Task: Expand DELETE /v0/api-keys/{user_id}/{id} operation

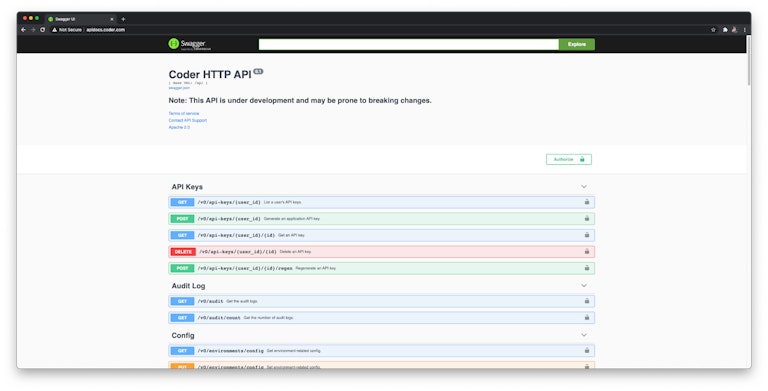Action: point(382,251)
